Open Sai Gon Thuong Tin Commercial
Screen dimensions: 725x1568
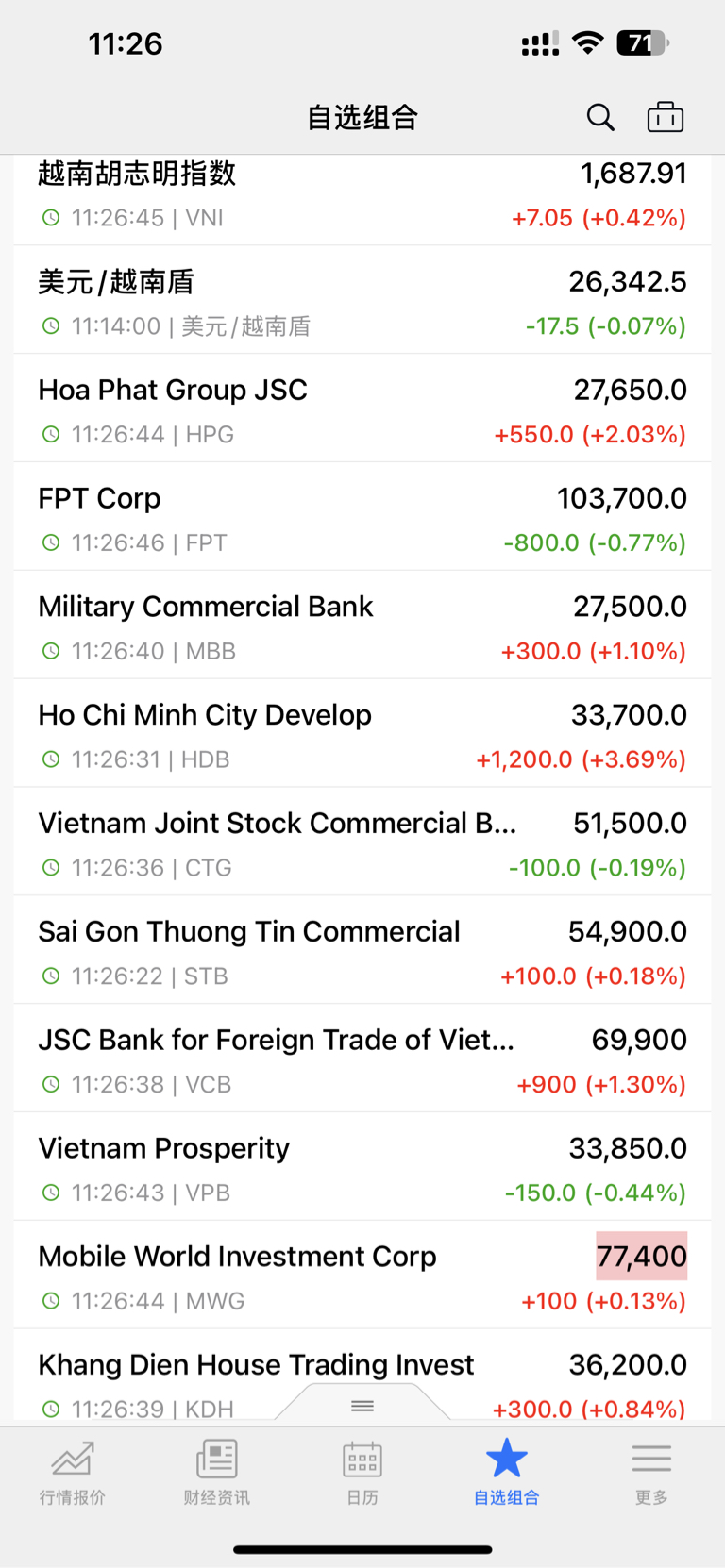click(x=362, y=950)
